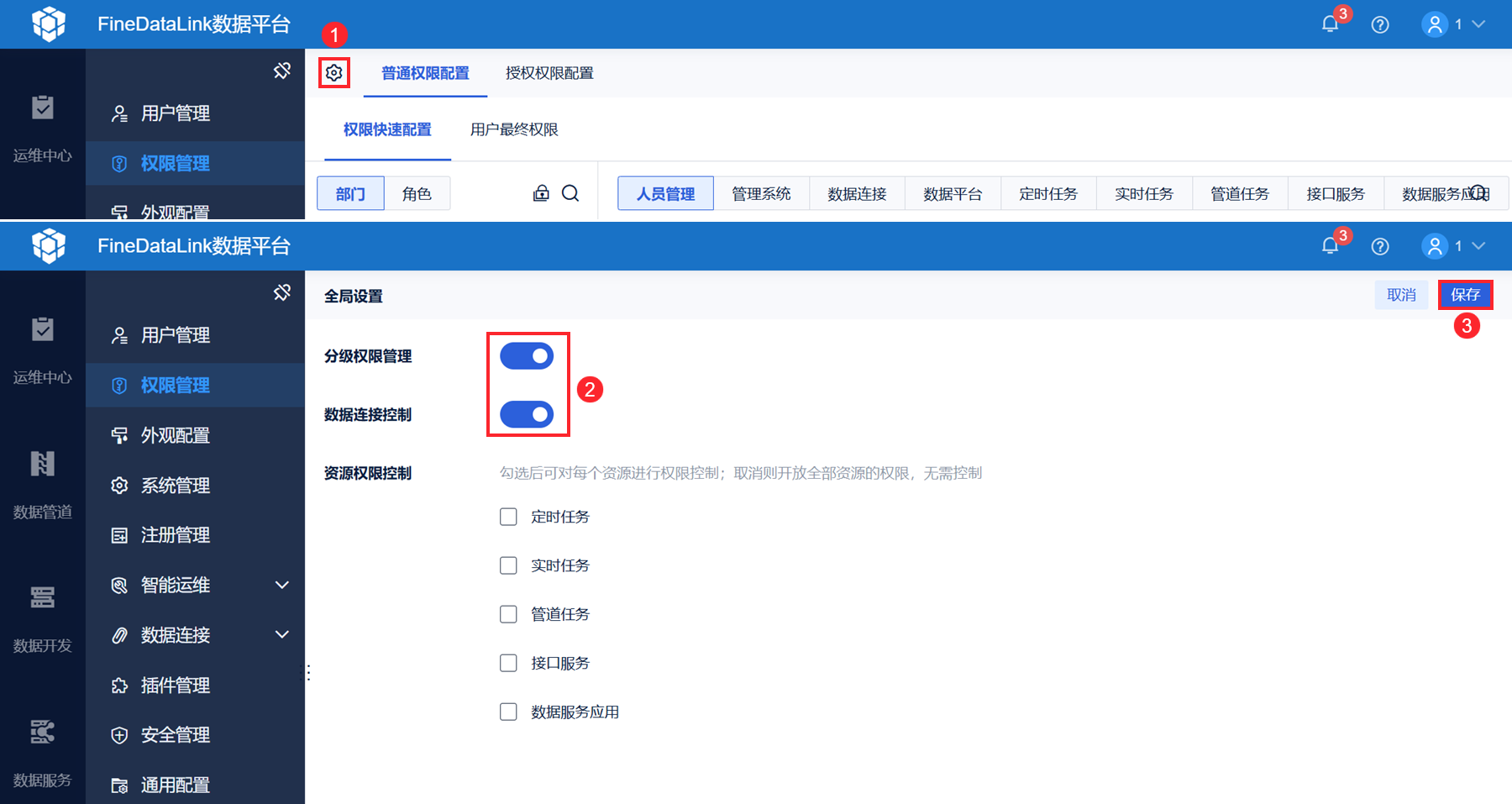Open the 数据管道 module icon
Screen dimensions: 1512x804
43,463
